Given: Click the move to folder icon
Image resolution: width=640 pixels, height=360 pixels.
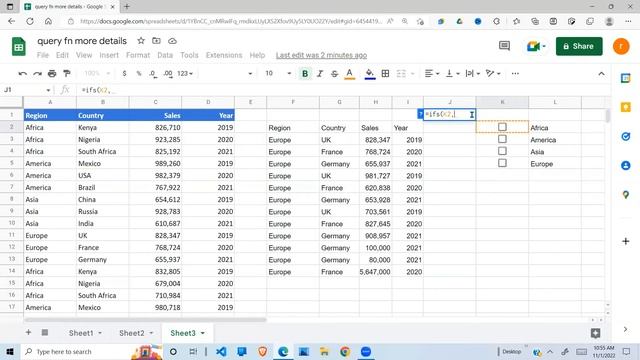Looking at the screenshot, I should [x=156, y=41].
